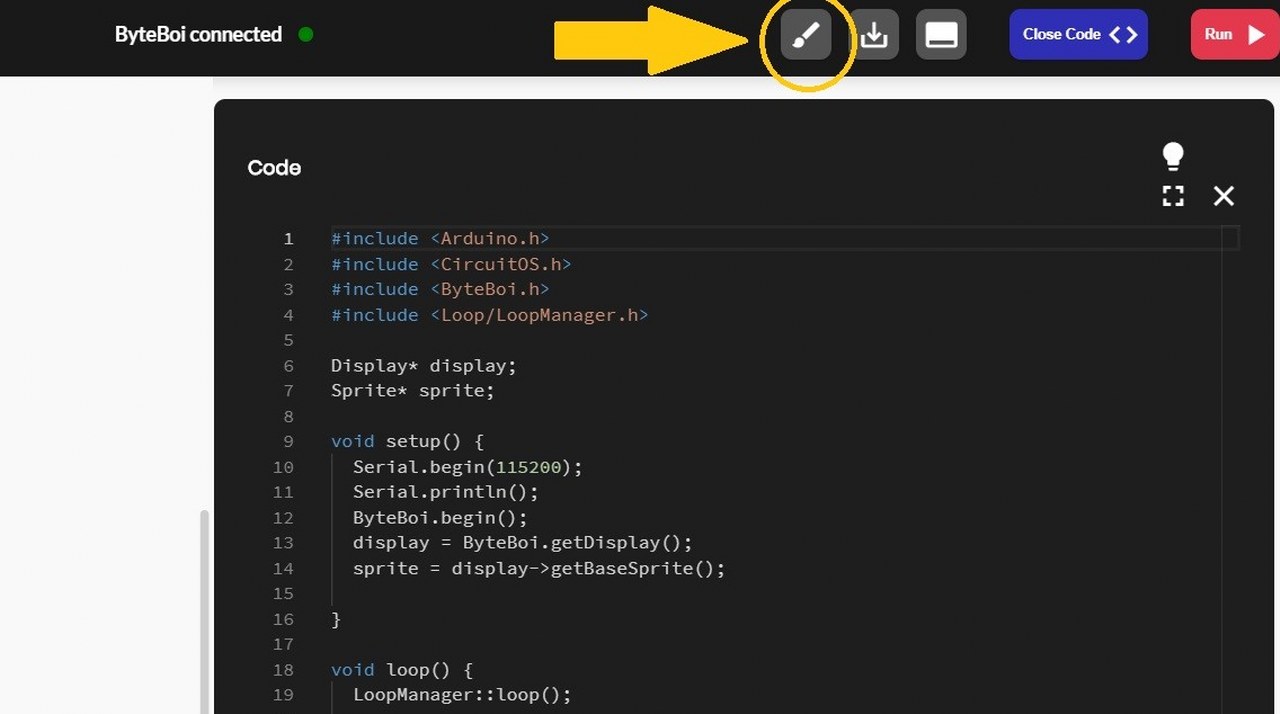
Task: Close the Code panel with X
Action: pos(1224,196)
